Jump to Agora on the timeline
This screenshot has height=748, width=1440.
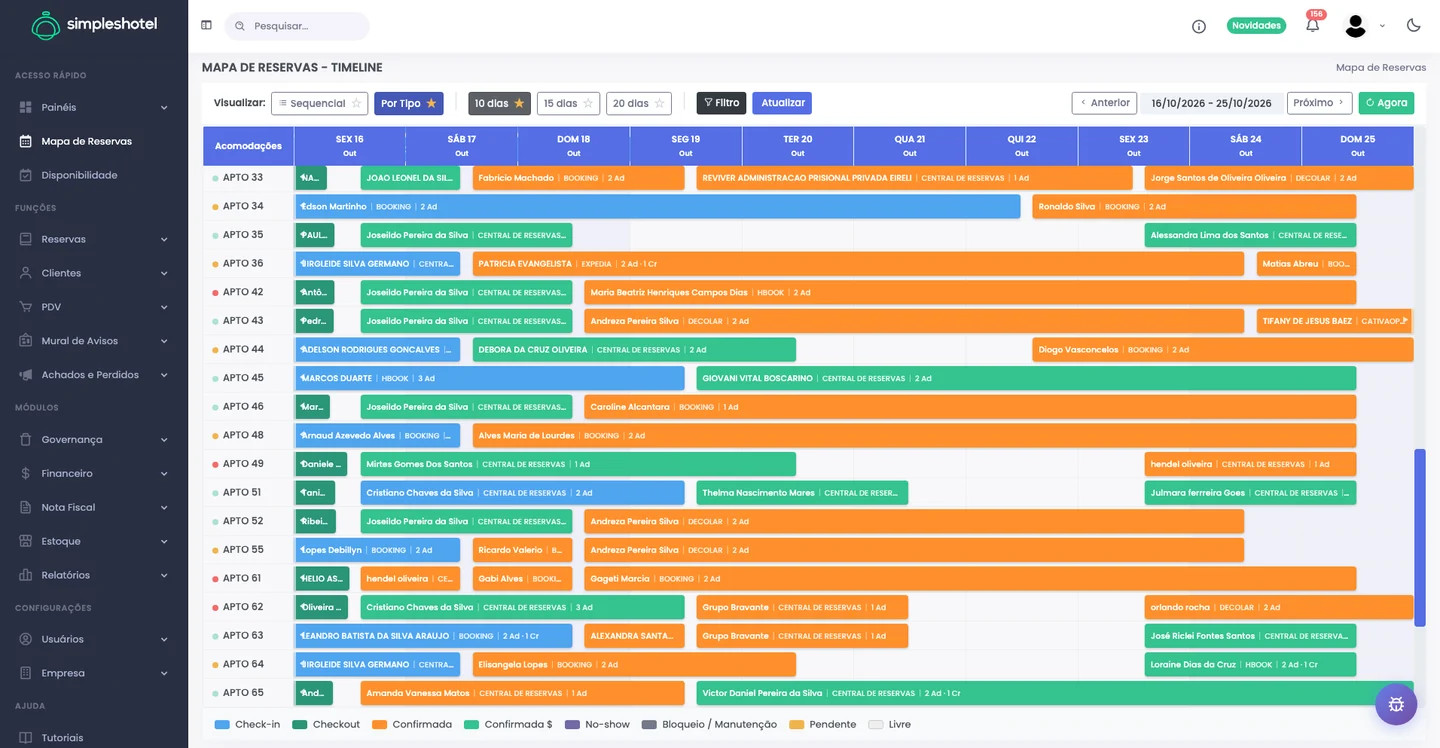coord(1386,103)
